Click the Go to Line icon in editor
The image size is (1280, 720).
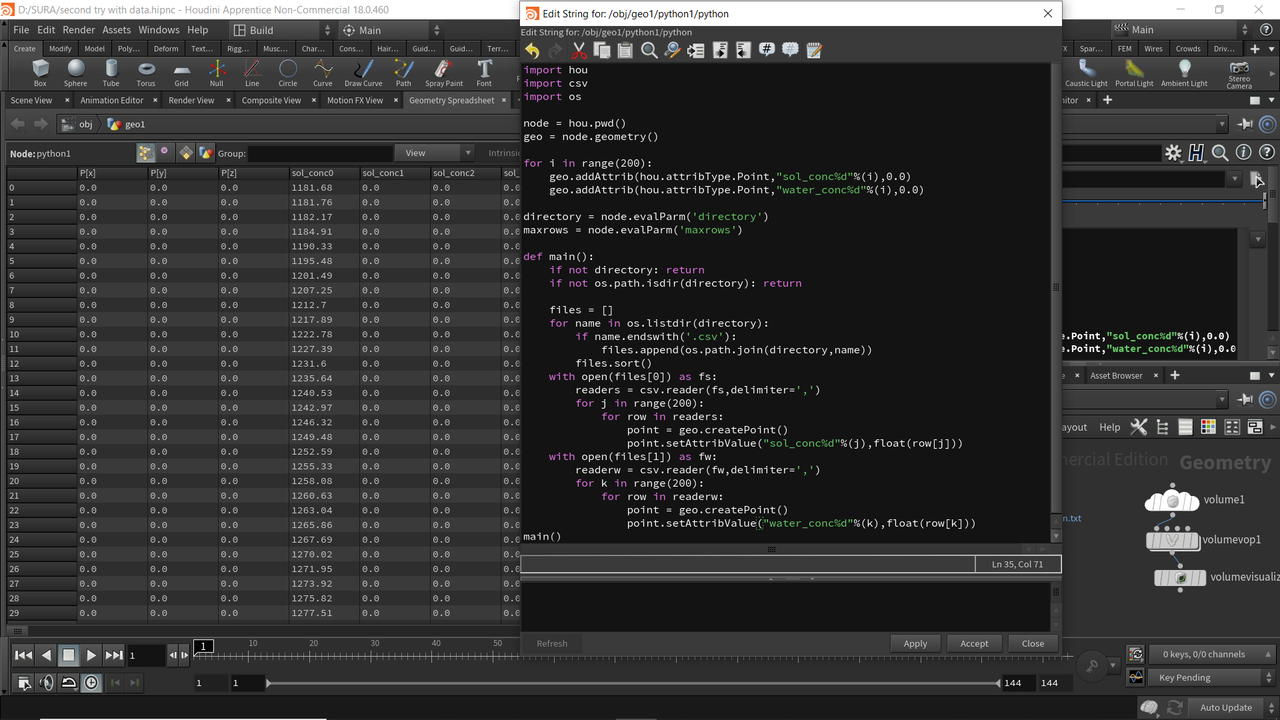(x=696, y=50)
